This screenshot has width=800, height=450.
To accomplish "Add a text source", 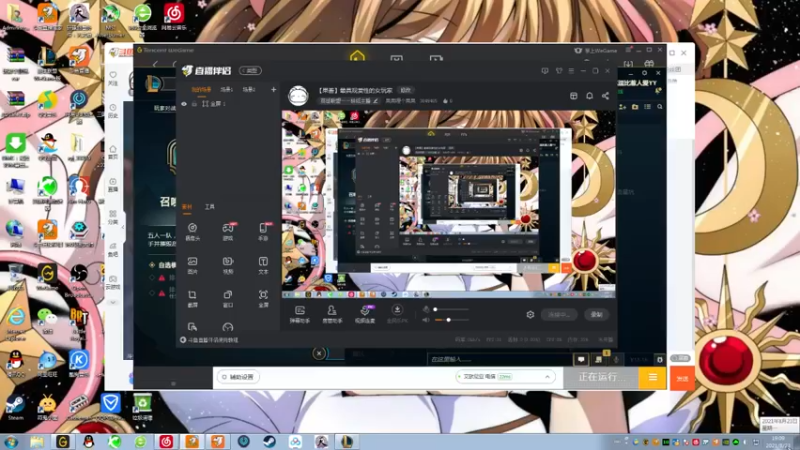I will click(263, 265).
